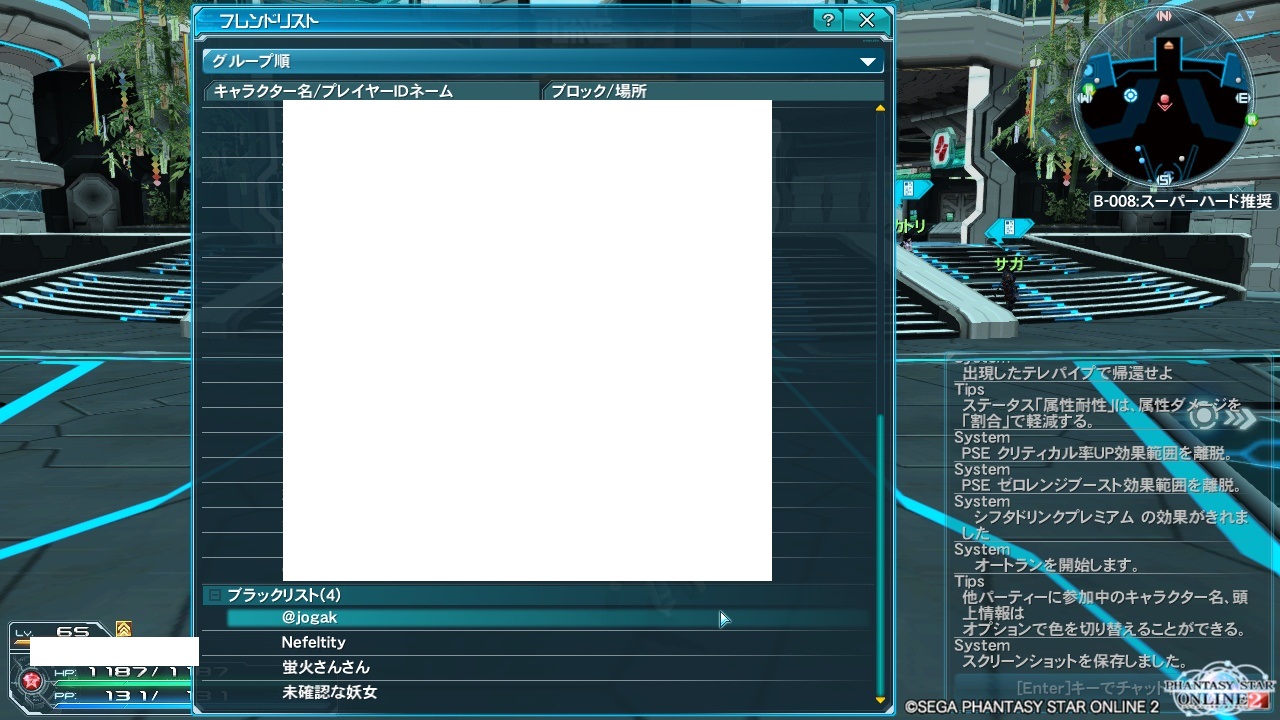Click the サガ player name tag
Screen dimensions: 1280x720
point(1008,264)
